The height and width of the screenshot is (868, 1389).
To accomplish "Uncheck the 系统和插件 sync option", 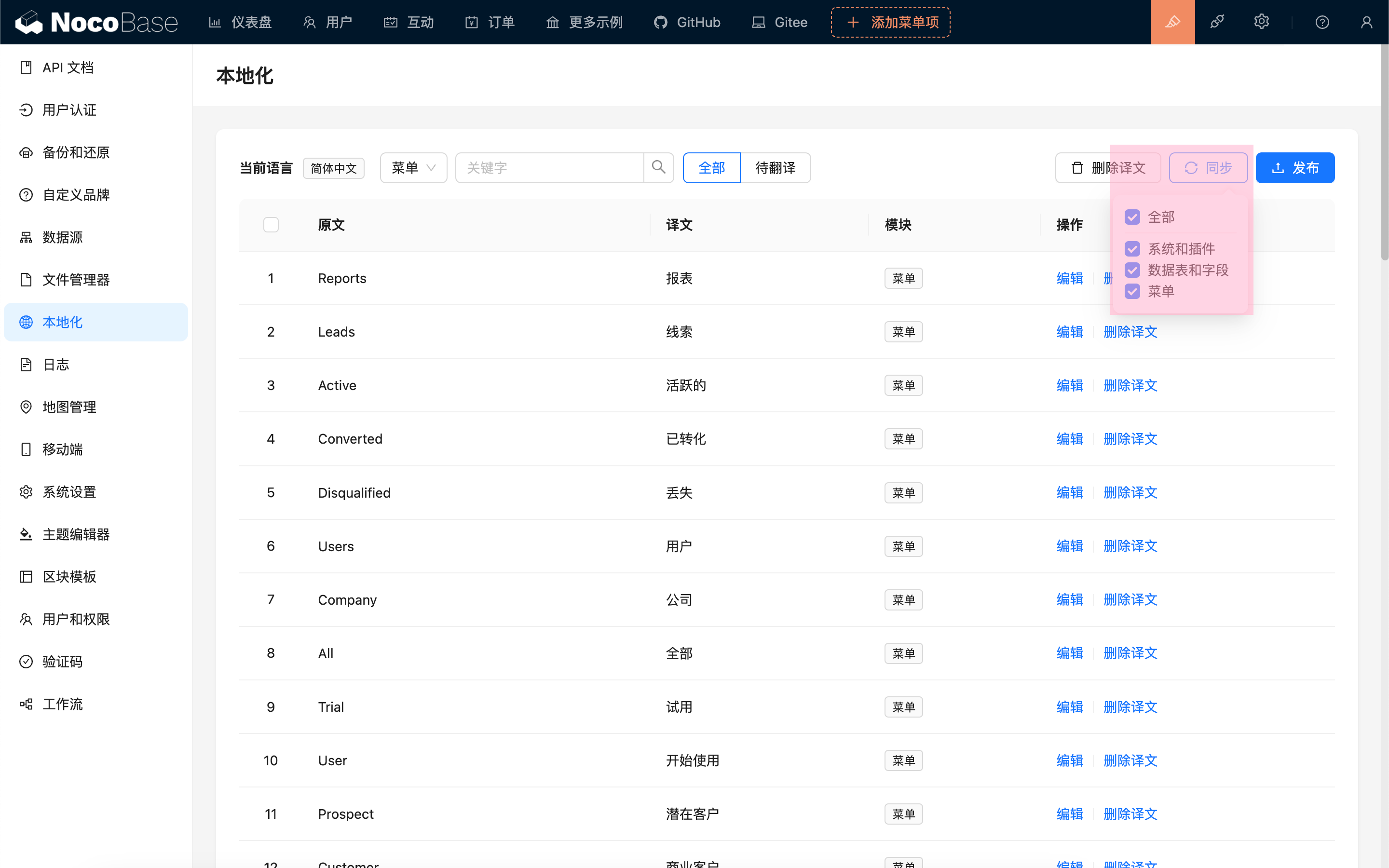I will 1132,248.
